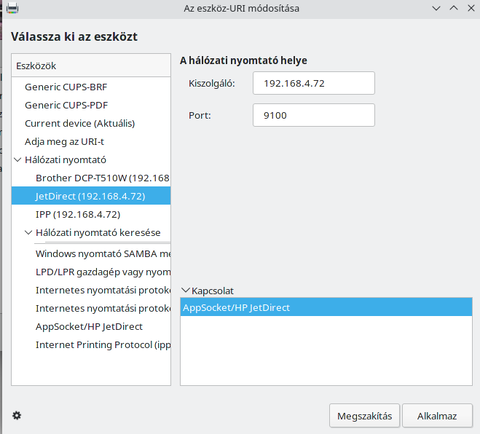Collapse the Hálózati nyomtató keresése node

[x=29, y=232]
